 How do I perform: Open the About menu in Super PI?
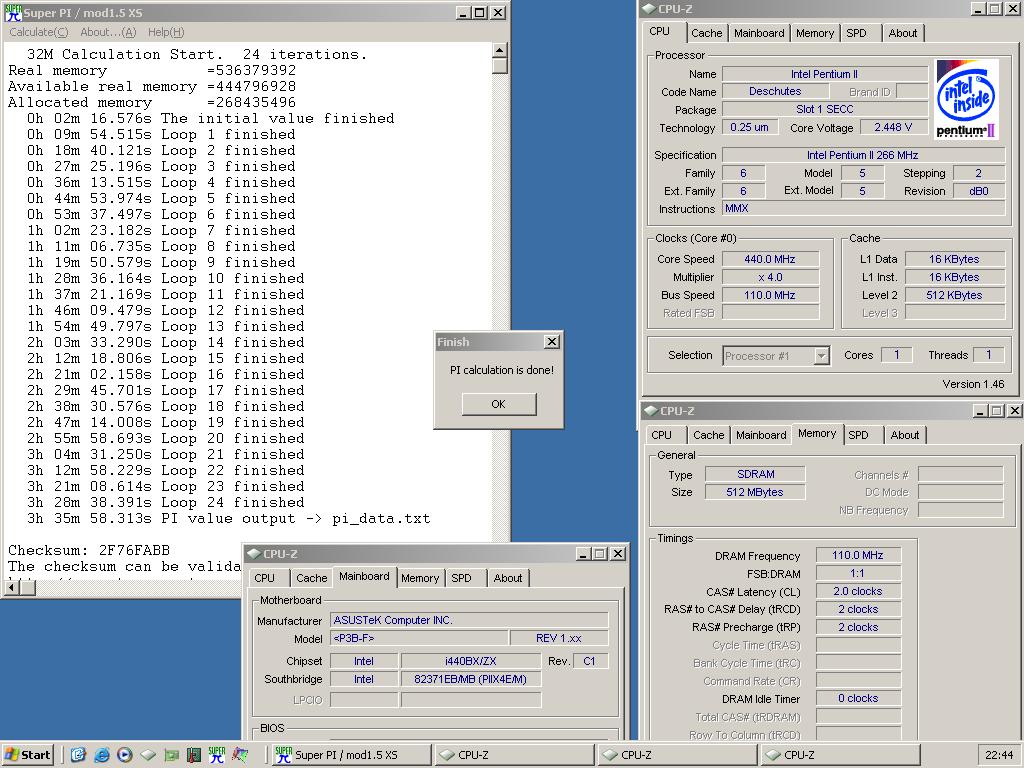point(108,32)
